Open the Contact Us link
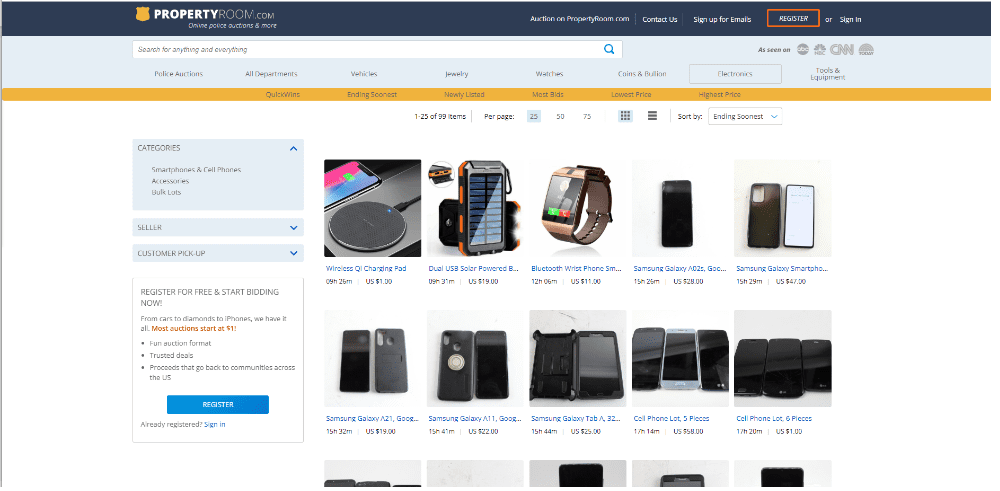The image size is (1000, 491). (659, 19)
